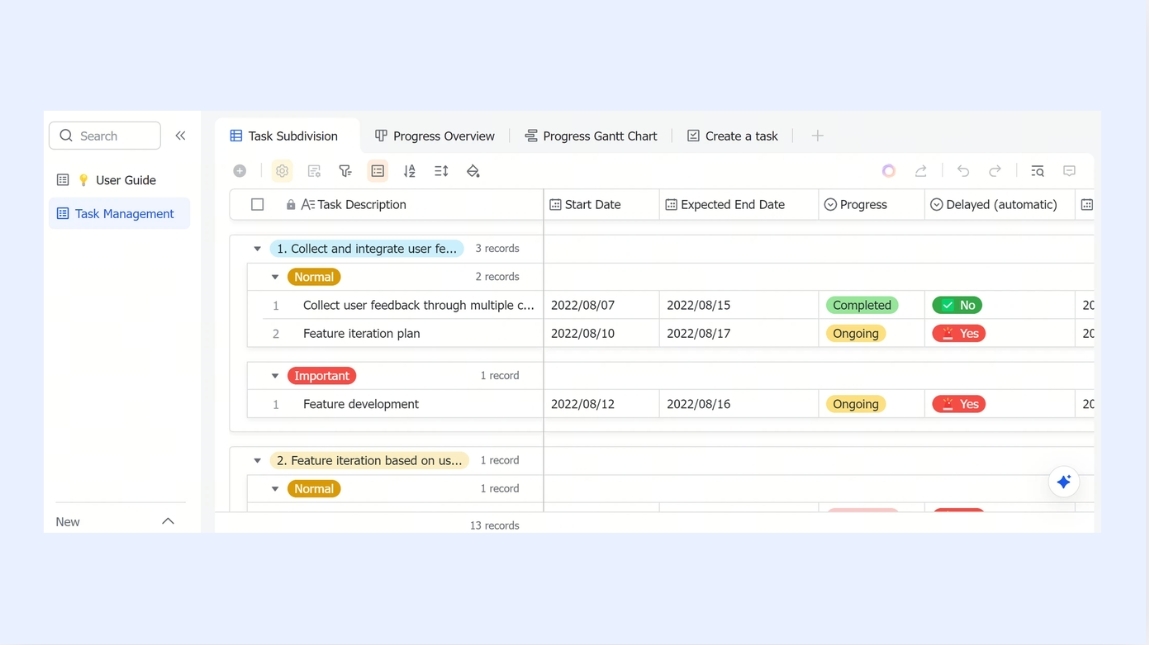Click the colorful circle AI icon in toolbar
Viewport: 1149px width, 645px height.
pyautogui.click(x=889, y=171)
